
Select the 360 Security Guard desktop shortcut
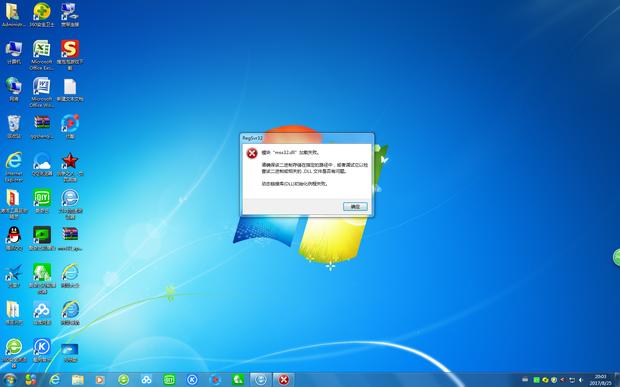42,15
